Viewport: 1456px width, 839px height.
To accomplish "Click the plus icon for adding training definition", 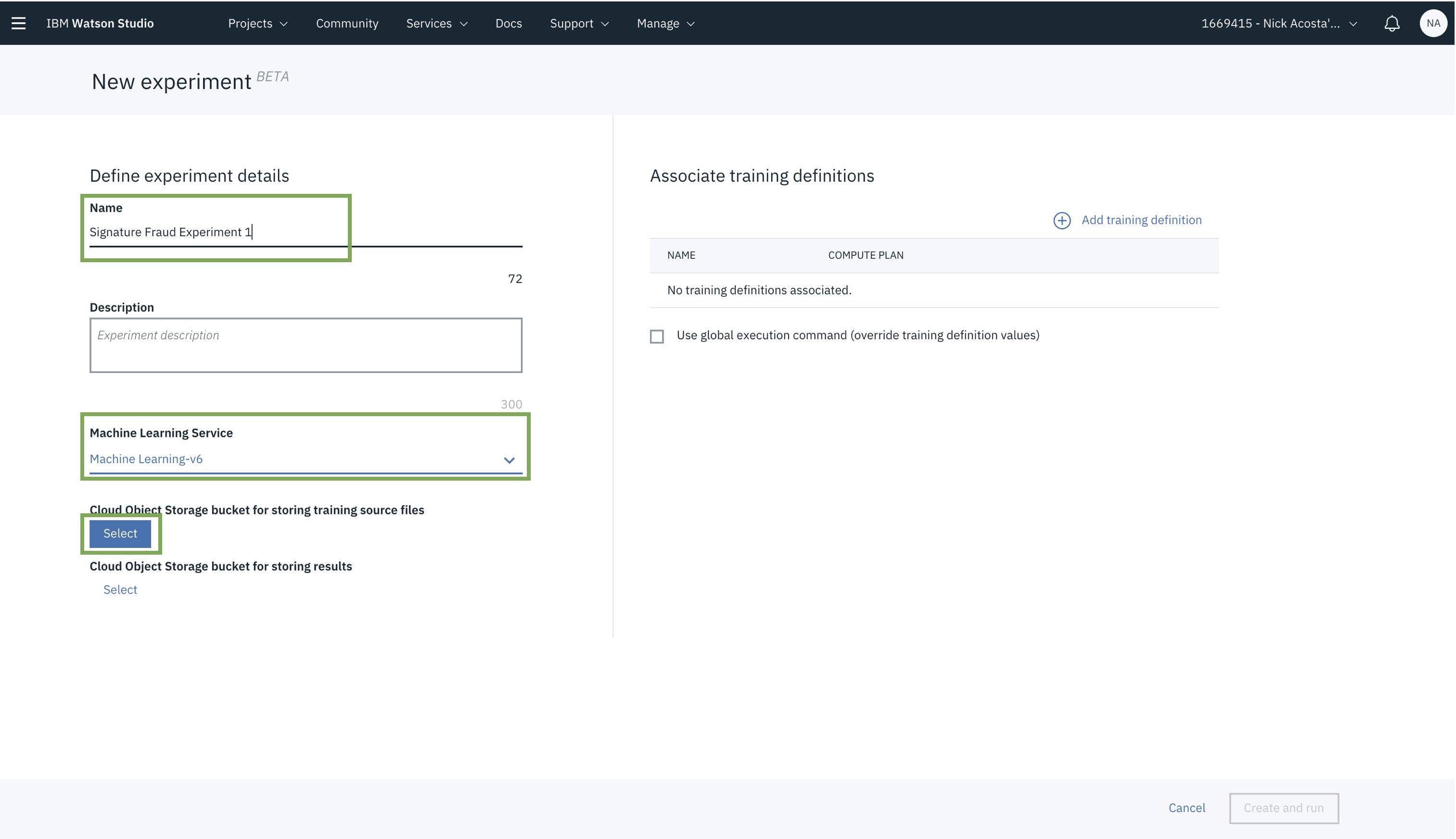I will 1061,220.
